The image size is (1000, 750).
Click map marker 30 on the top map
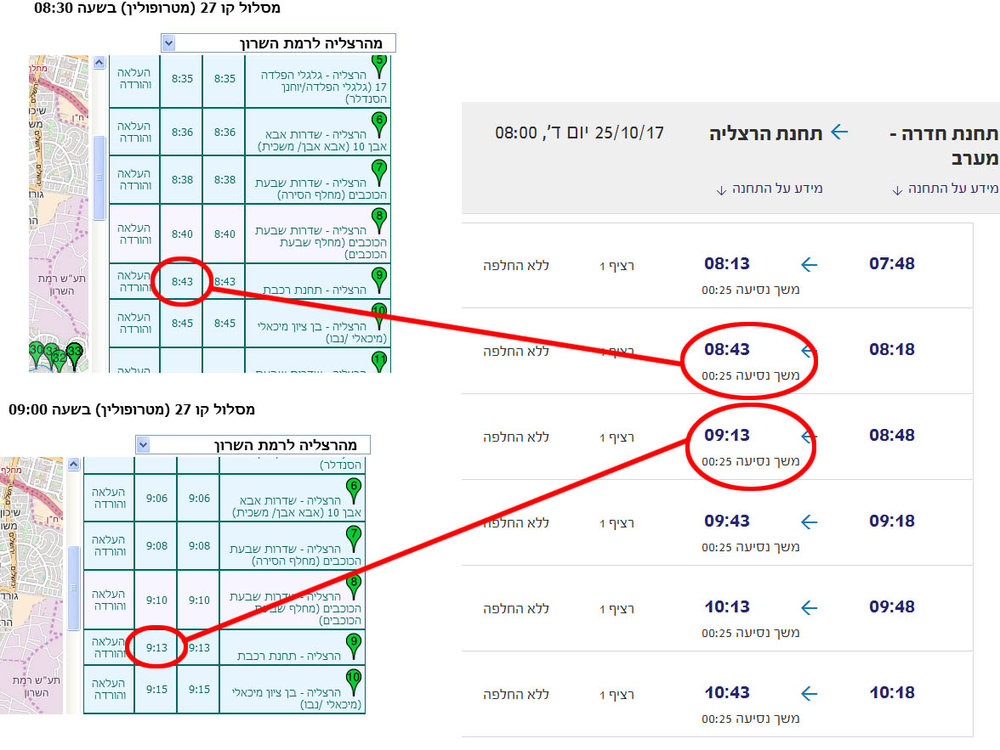click(36, 355)
